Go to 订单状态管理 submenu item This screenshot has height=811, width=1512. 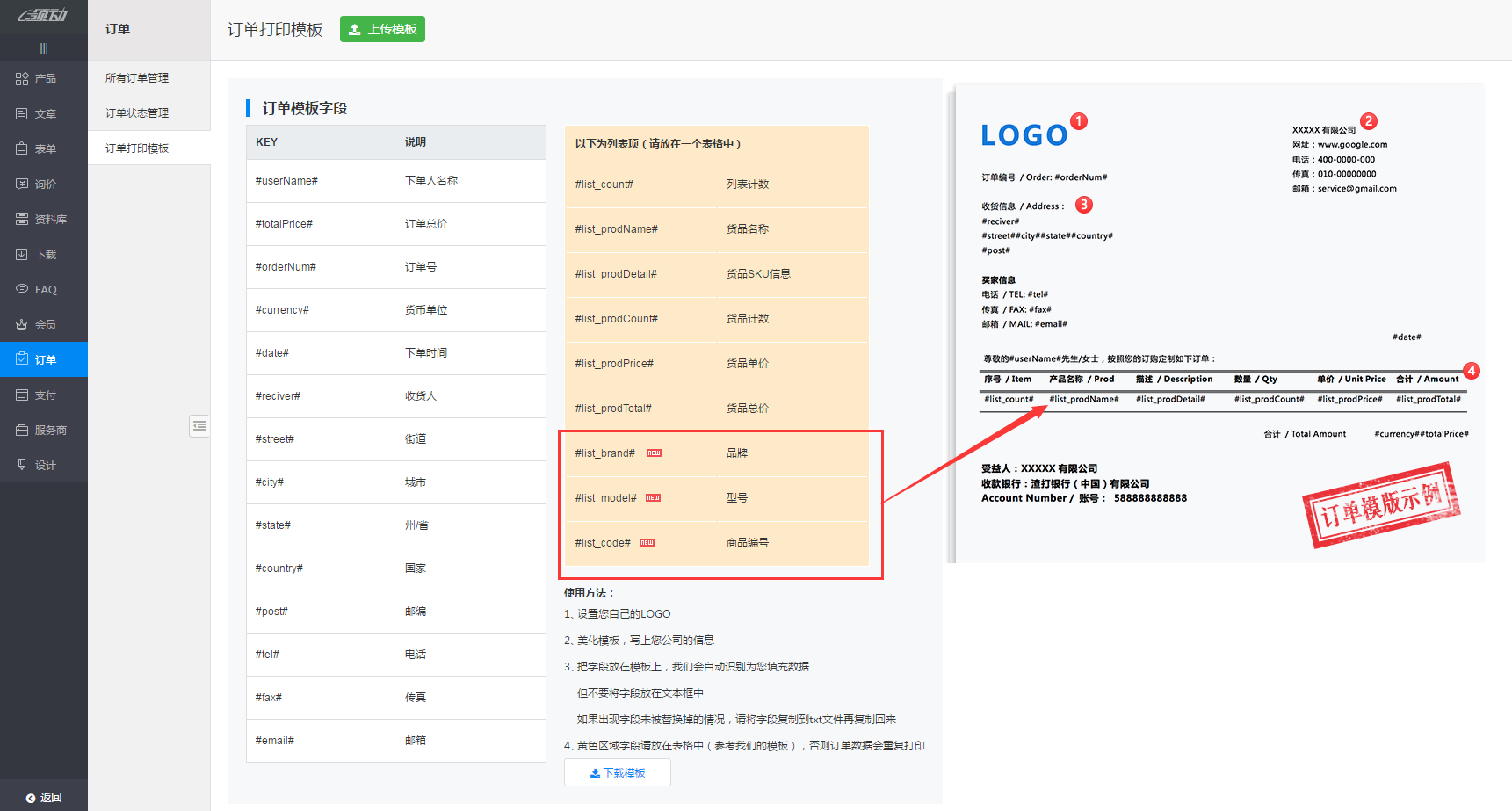(137, 113)
